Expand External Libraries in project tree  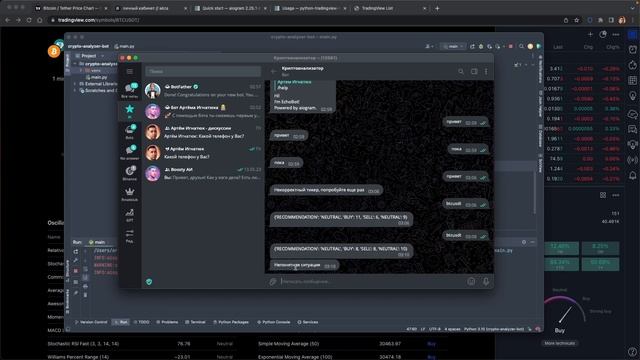[75, 84]
